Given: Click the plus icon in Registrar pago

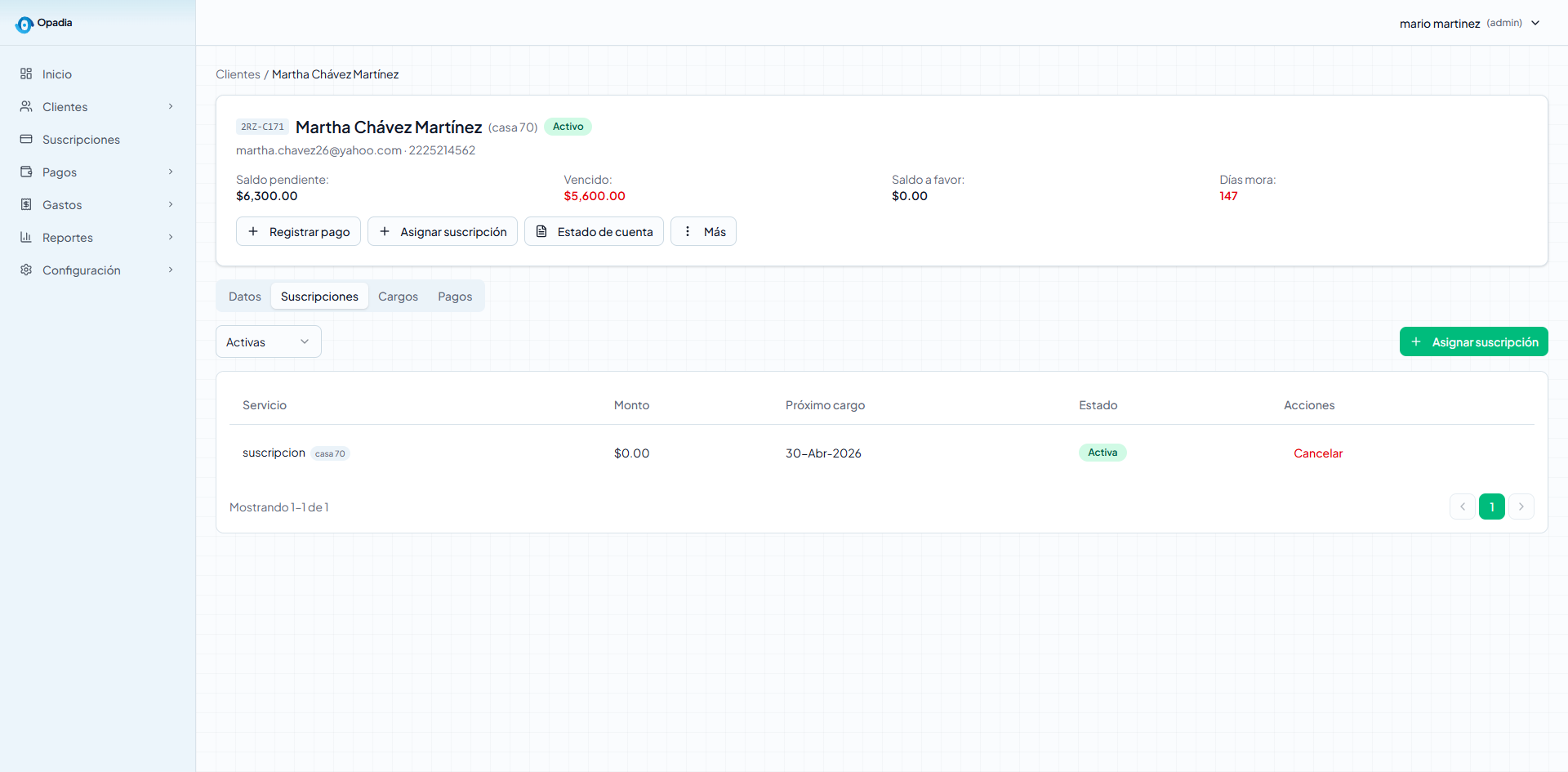Looking at the screenshot, I should [x=253, y=231].
